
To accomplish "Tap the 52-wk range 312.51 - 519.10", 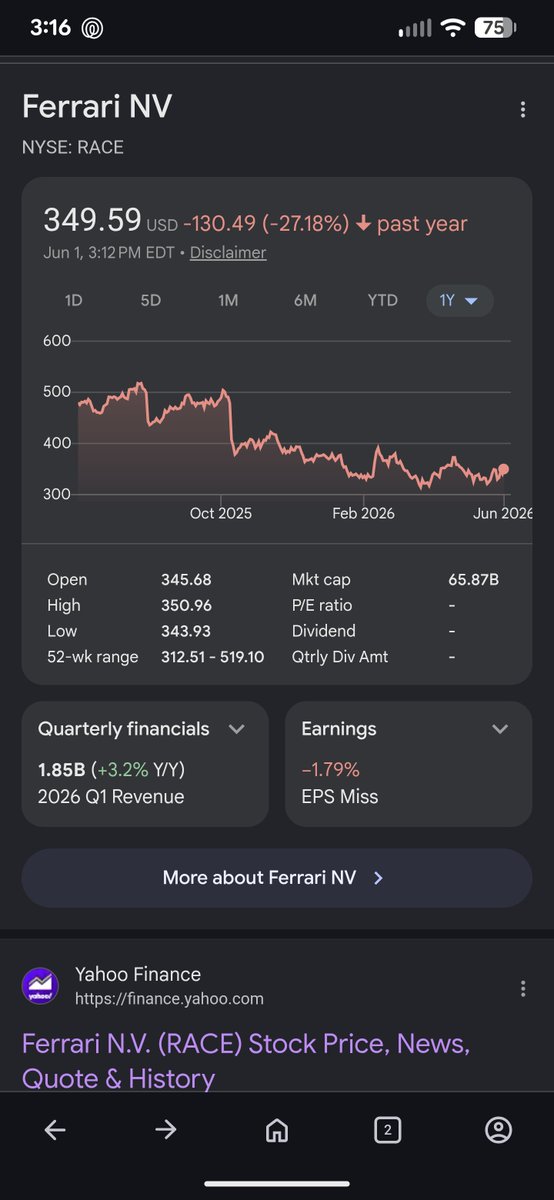I will 212,657.
